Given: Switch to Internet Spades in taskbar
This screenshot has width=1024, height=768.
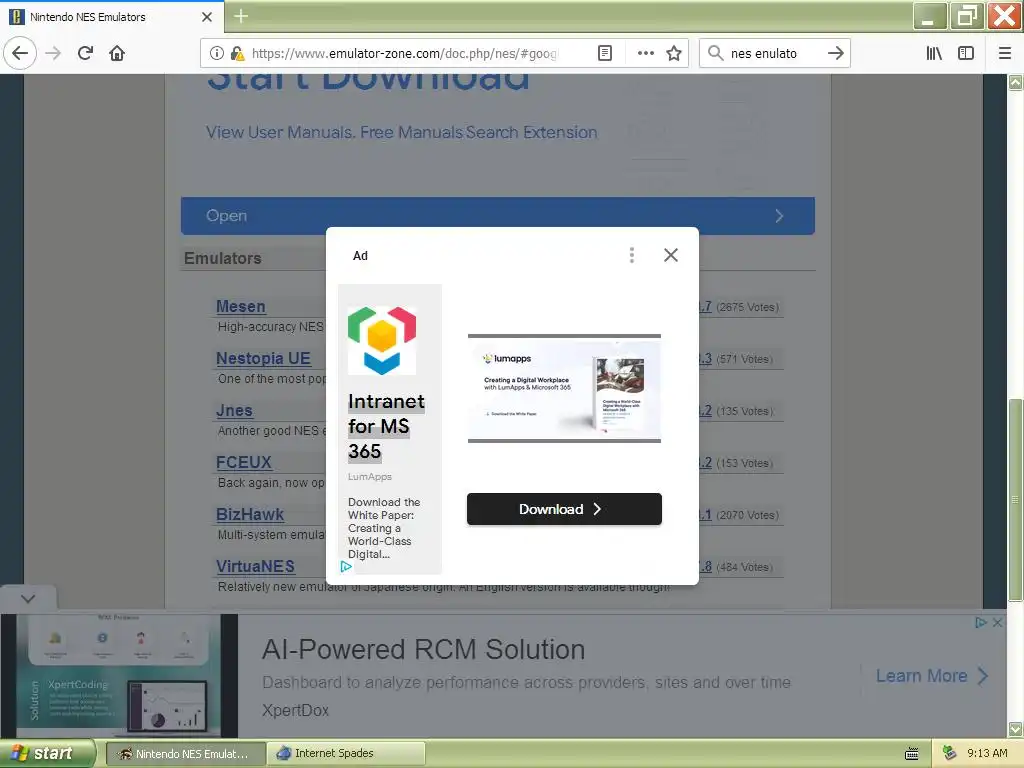Looking at the screenshot, I should (346, 754).
